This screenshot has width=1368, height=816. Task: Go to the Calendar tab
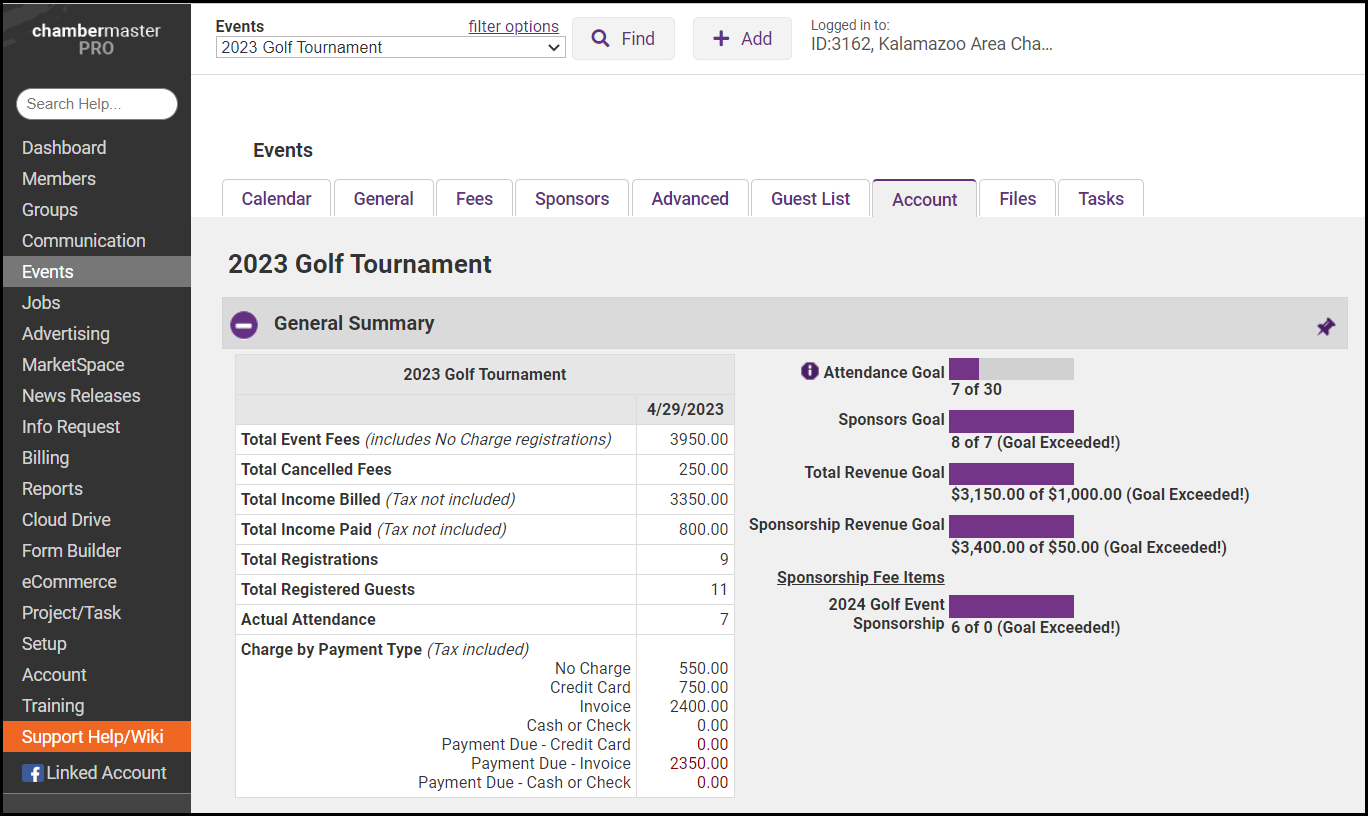click(276, 199)
